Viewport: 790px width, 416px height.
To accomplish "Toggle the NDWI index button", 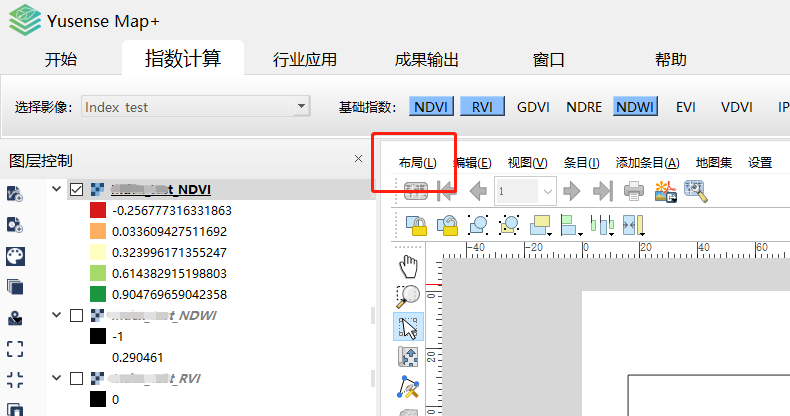I will (x=635, y=107).
